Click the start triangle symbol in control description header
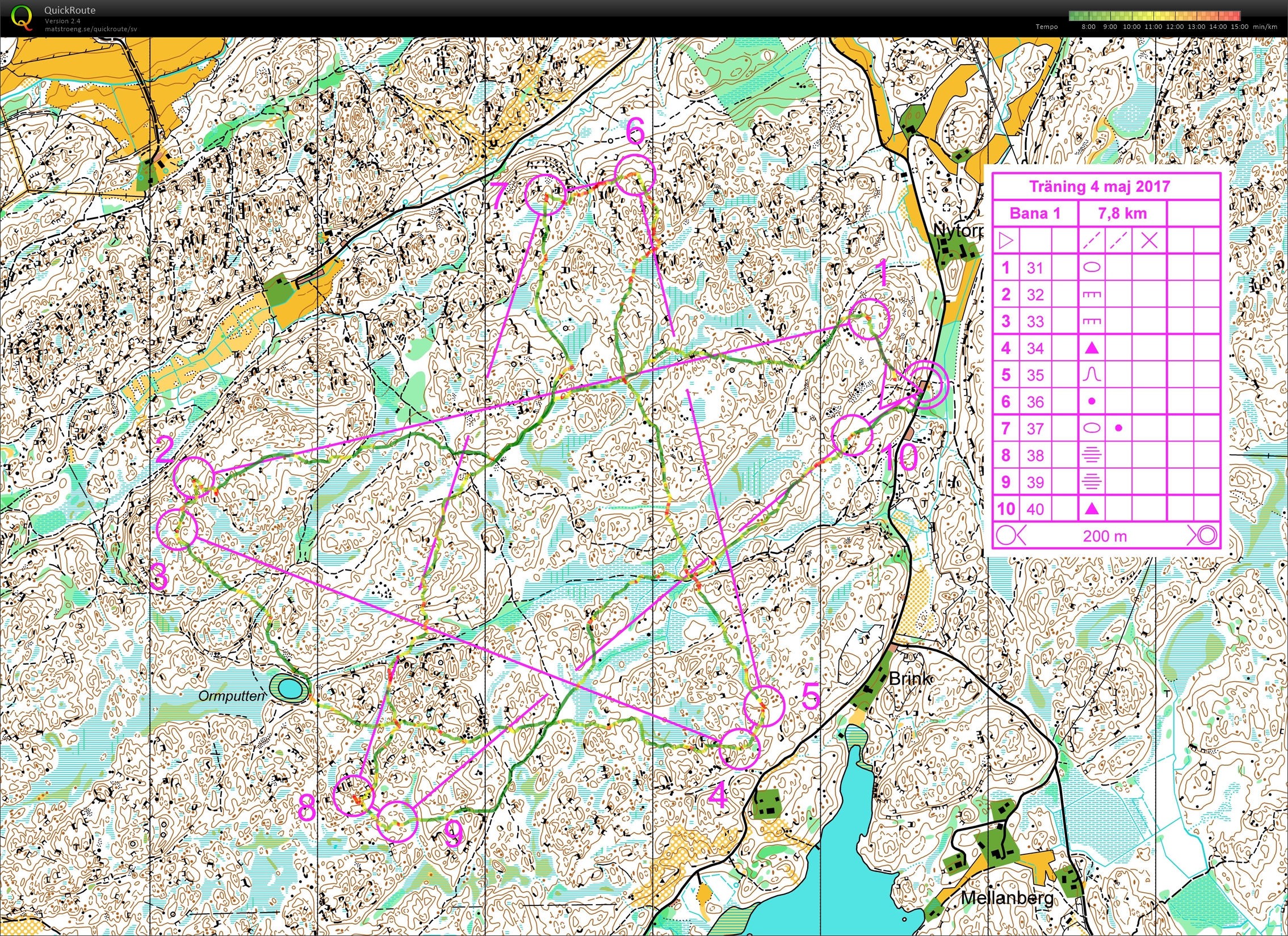 1005,241
